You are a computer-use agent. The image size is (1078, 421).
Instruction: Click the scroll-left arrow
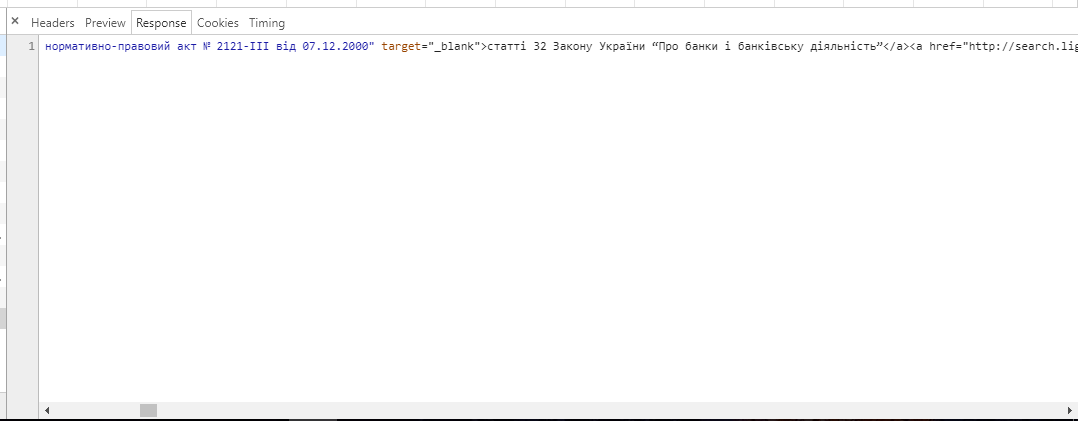[x=47, y=411]
